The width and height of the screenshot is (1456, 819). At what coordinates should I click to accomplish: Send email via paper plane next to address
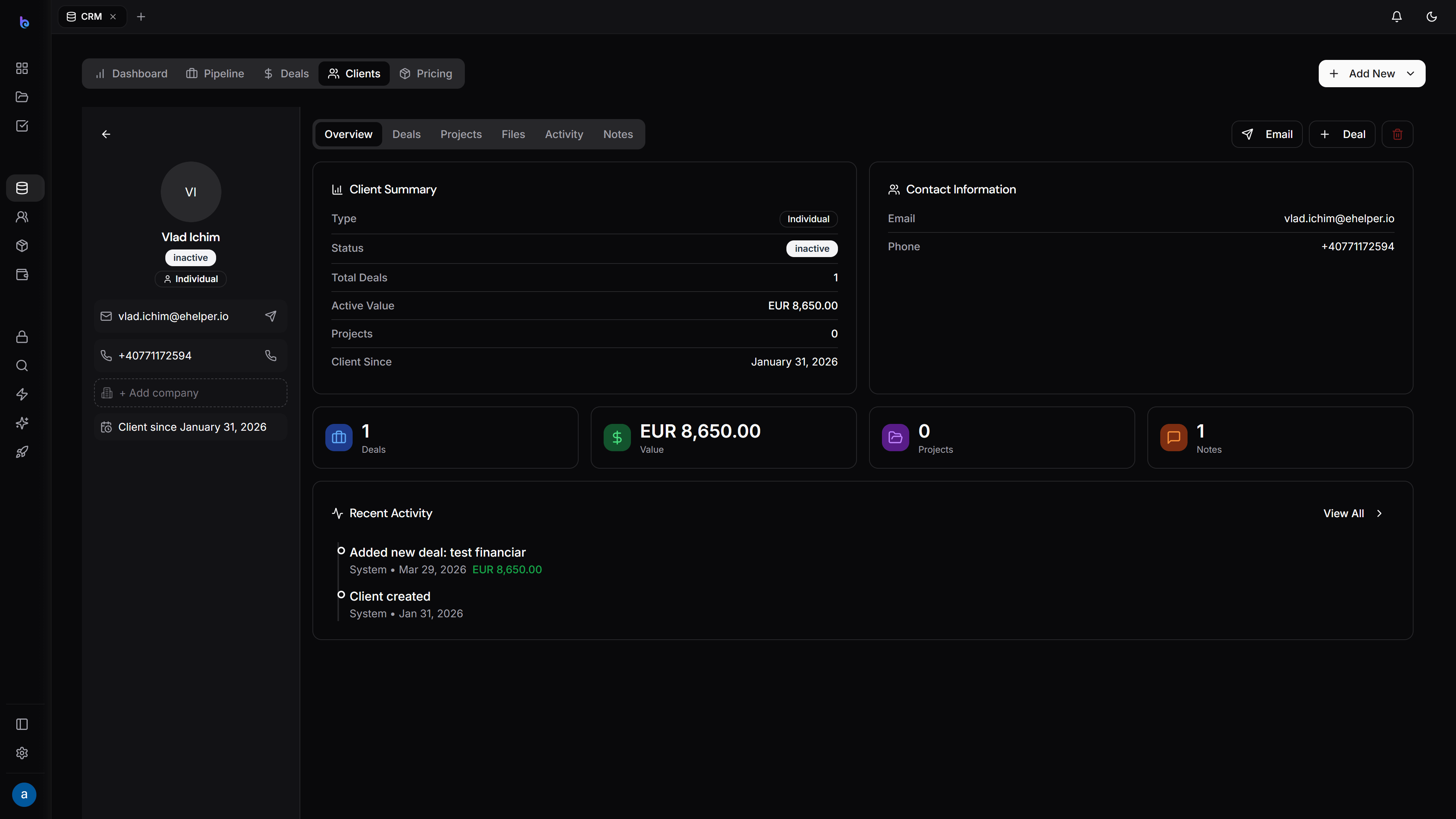[271, 316]
